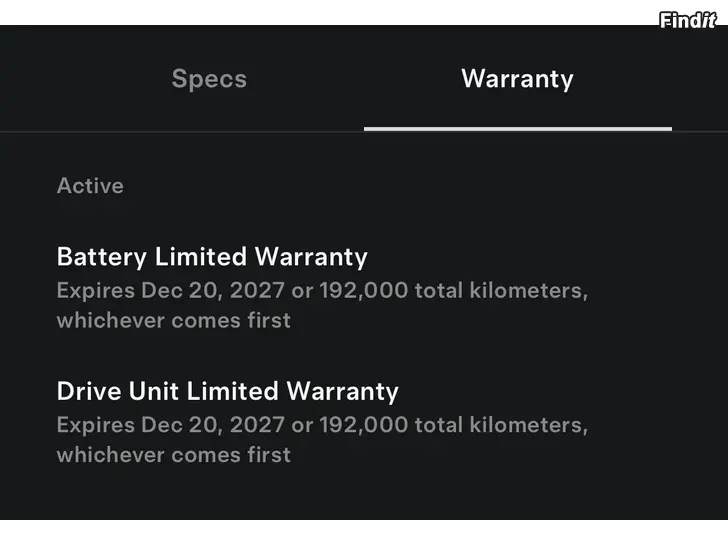Open the Battery Limited Warranty heading
Image resolution: width=728 pixels, height=546 pixels.
[x=212, y=257]
